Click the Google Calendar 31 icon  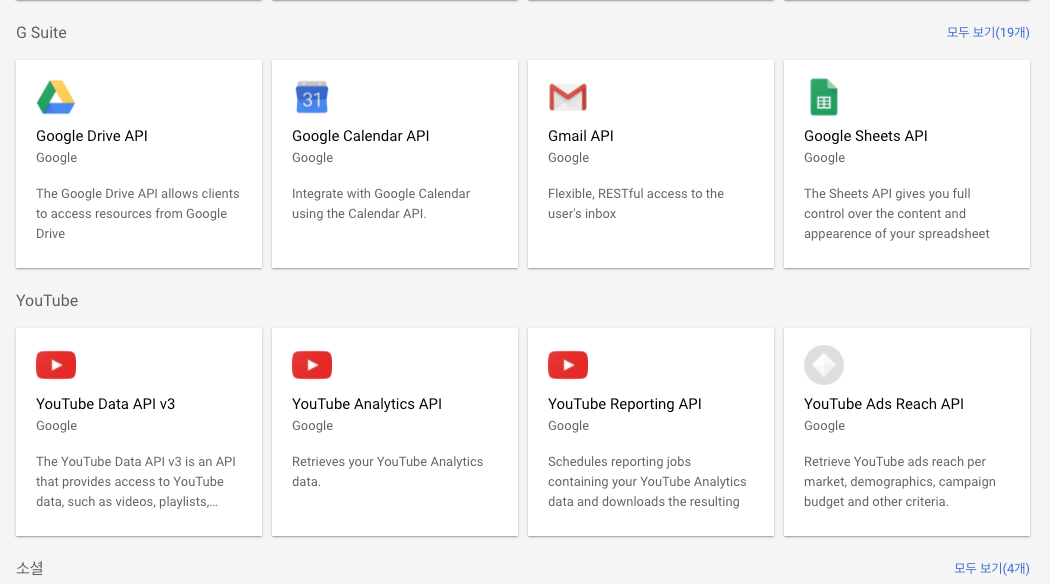click(x=312, y=97)
